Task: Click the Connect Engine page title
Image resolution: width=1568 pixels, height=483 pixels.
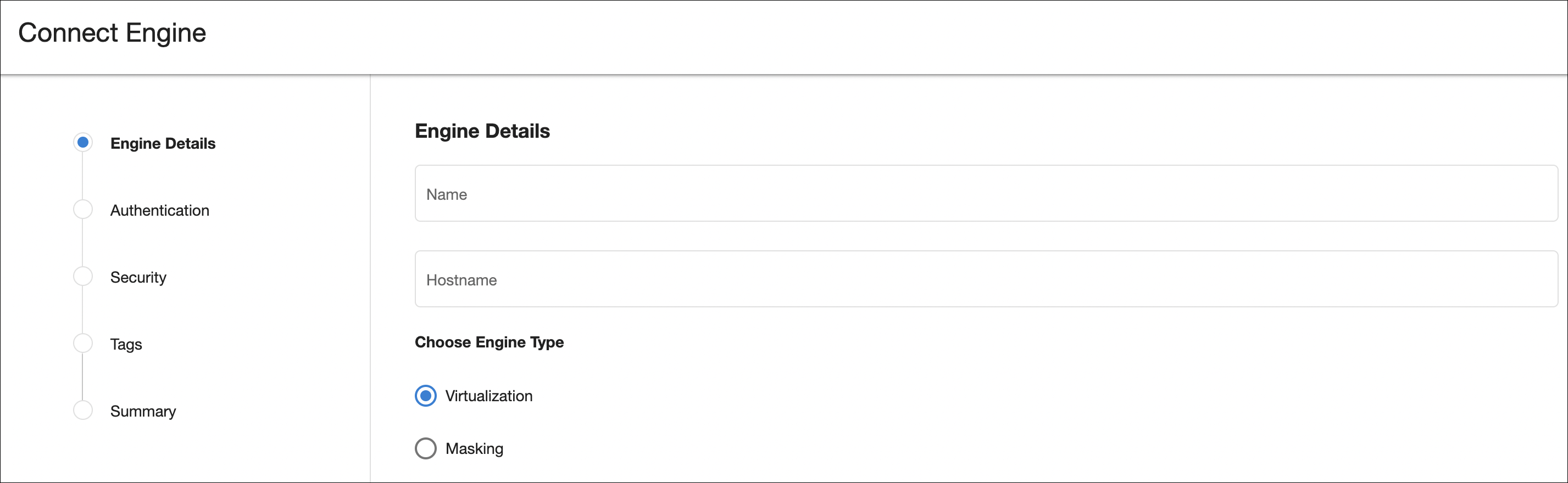Action: [112, 33]
